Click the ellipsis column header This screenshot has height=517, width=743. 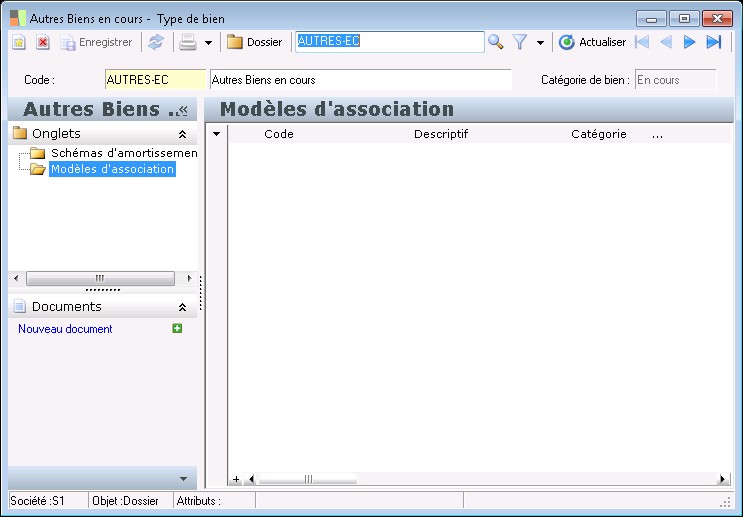657,135
